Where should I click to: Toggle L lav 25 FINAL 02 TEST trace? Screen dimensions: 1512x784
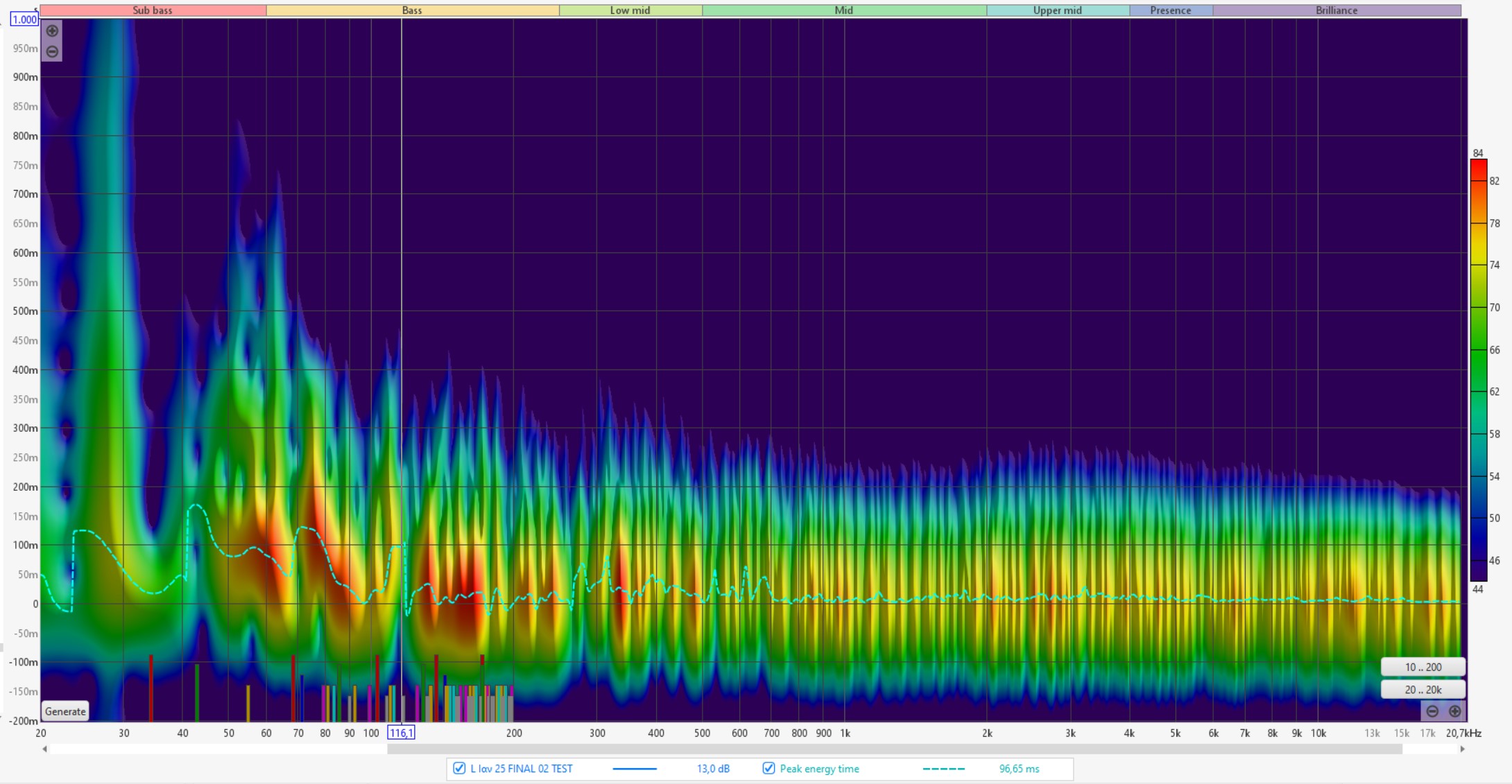[459, 768]
